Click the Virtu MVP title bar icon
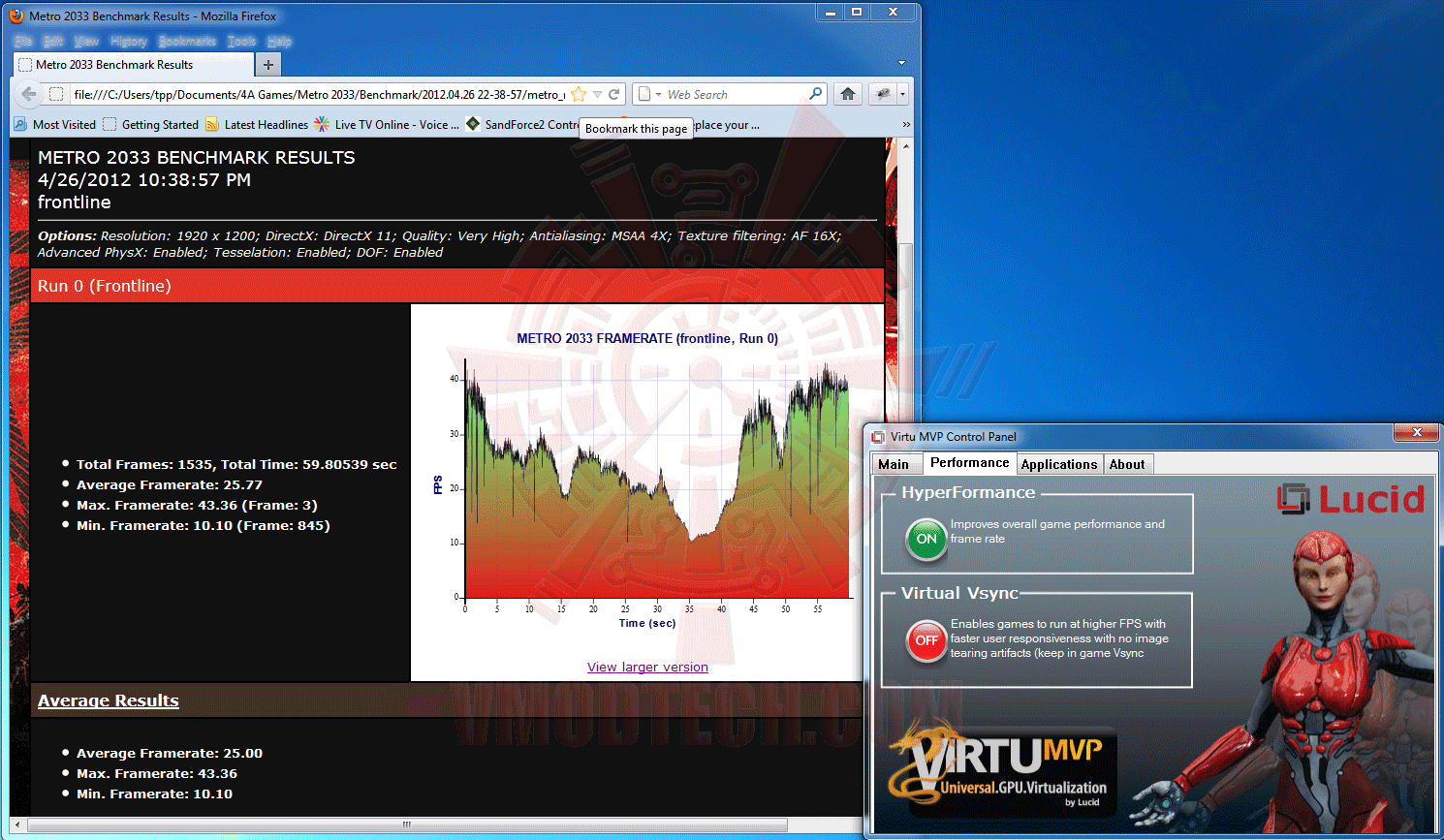The height and width of the screenshot is (840, 1444). click(878, 437)
